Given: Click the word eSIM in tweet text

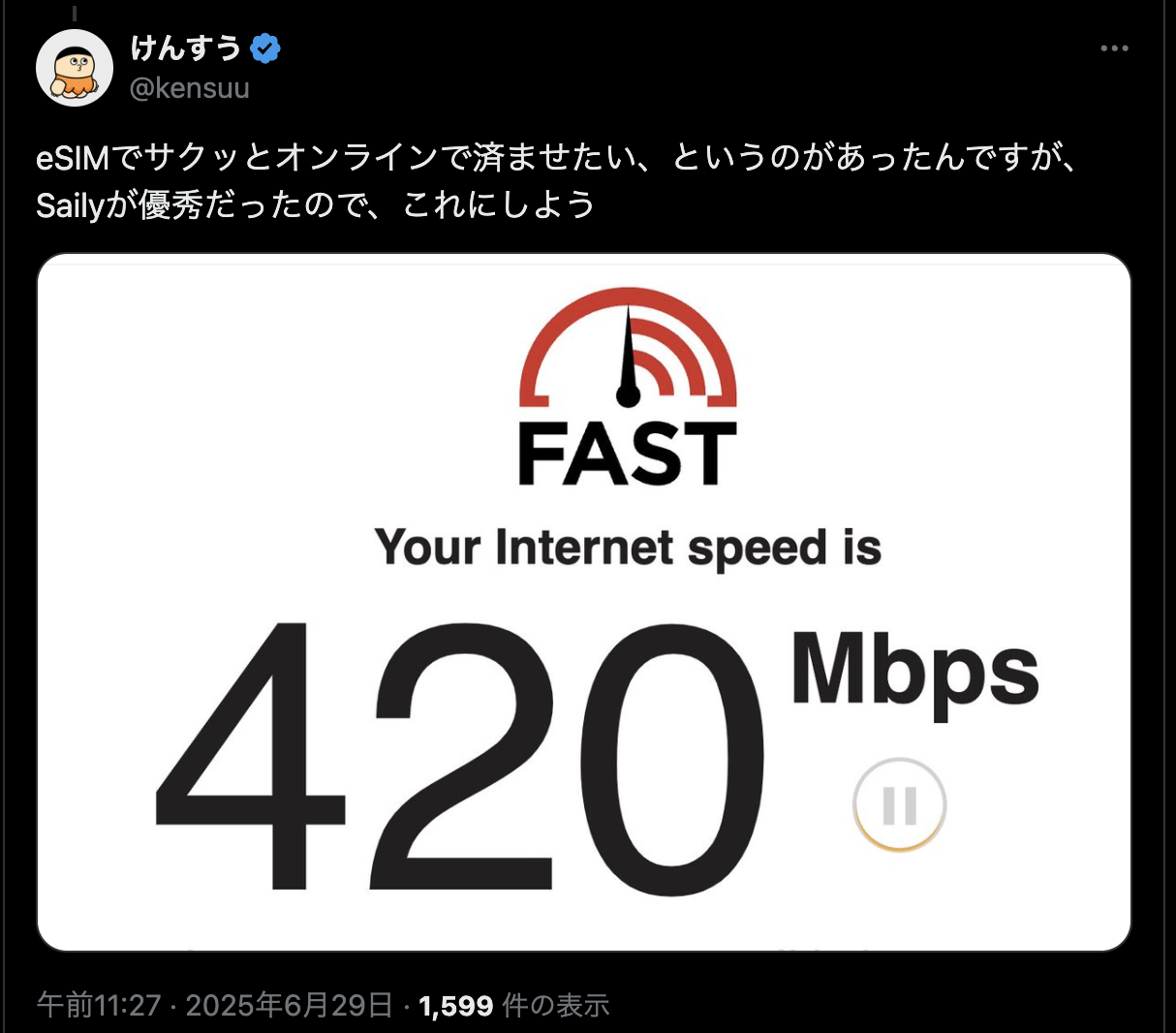Looking at the screenshot, I should (73, 158).
